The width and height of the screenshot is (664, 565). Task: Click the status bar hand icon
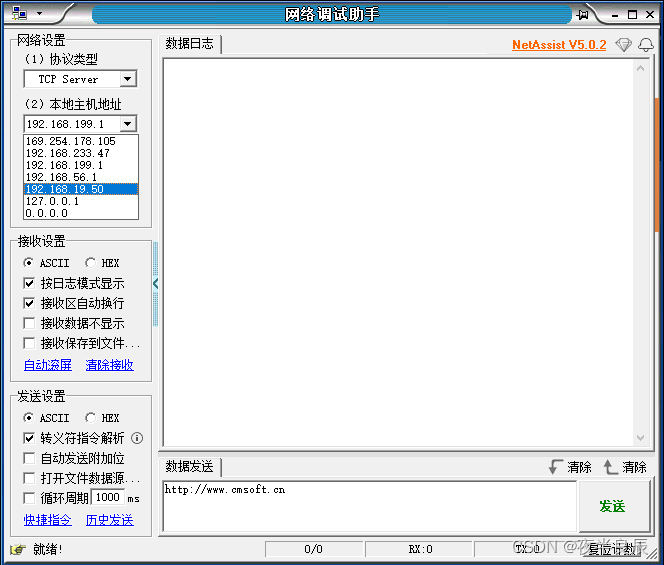pyautogui.click(x=17, y=549)
